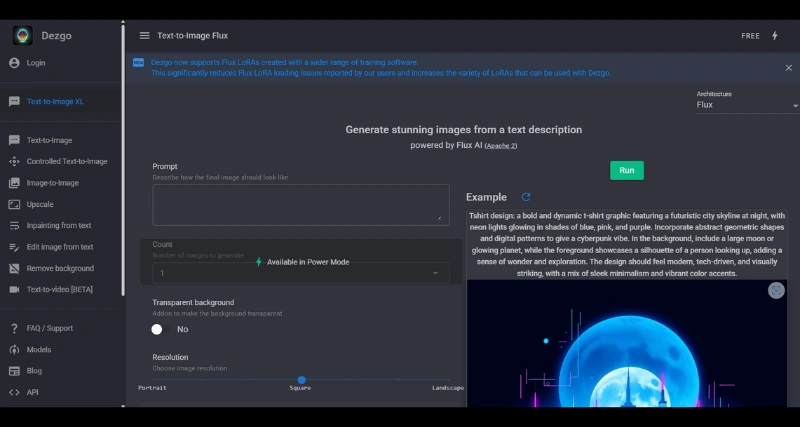This screenshot has width=800, height=427.
Task: Open the API link
Action: (x=33, y=392)
